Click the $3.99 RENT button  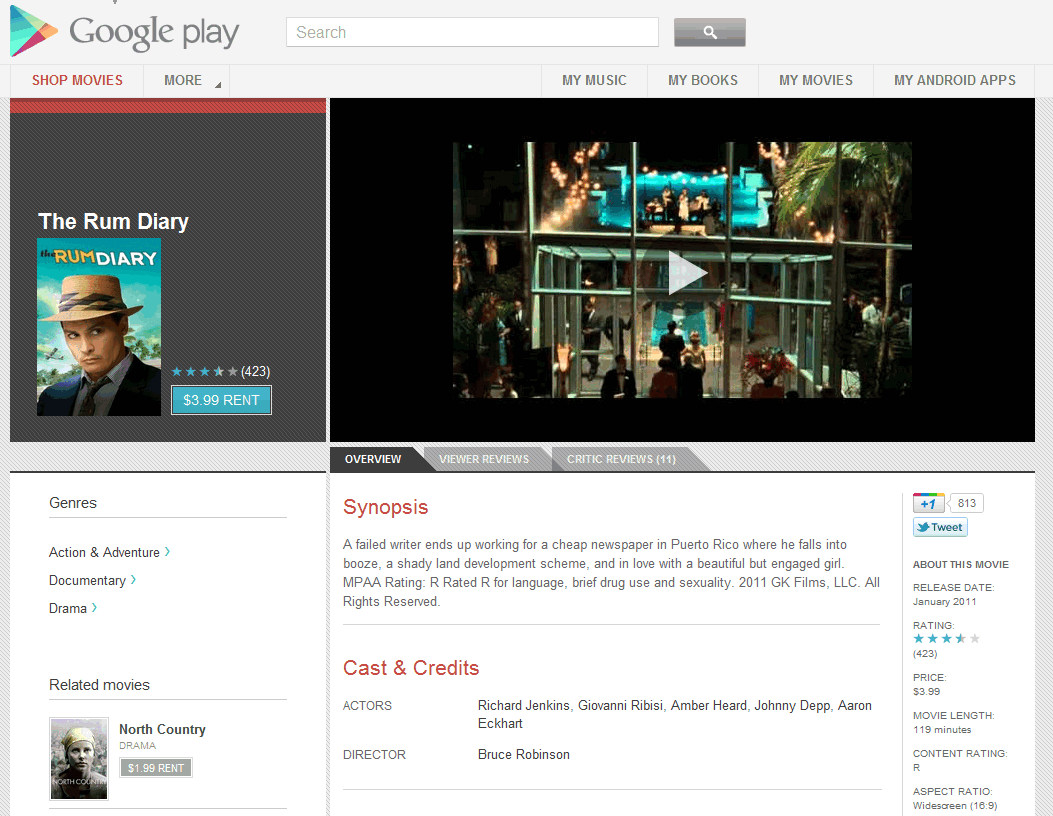(222, 400)
